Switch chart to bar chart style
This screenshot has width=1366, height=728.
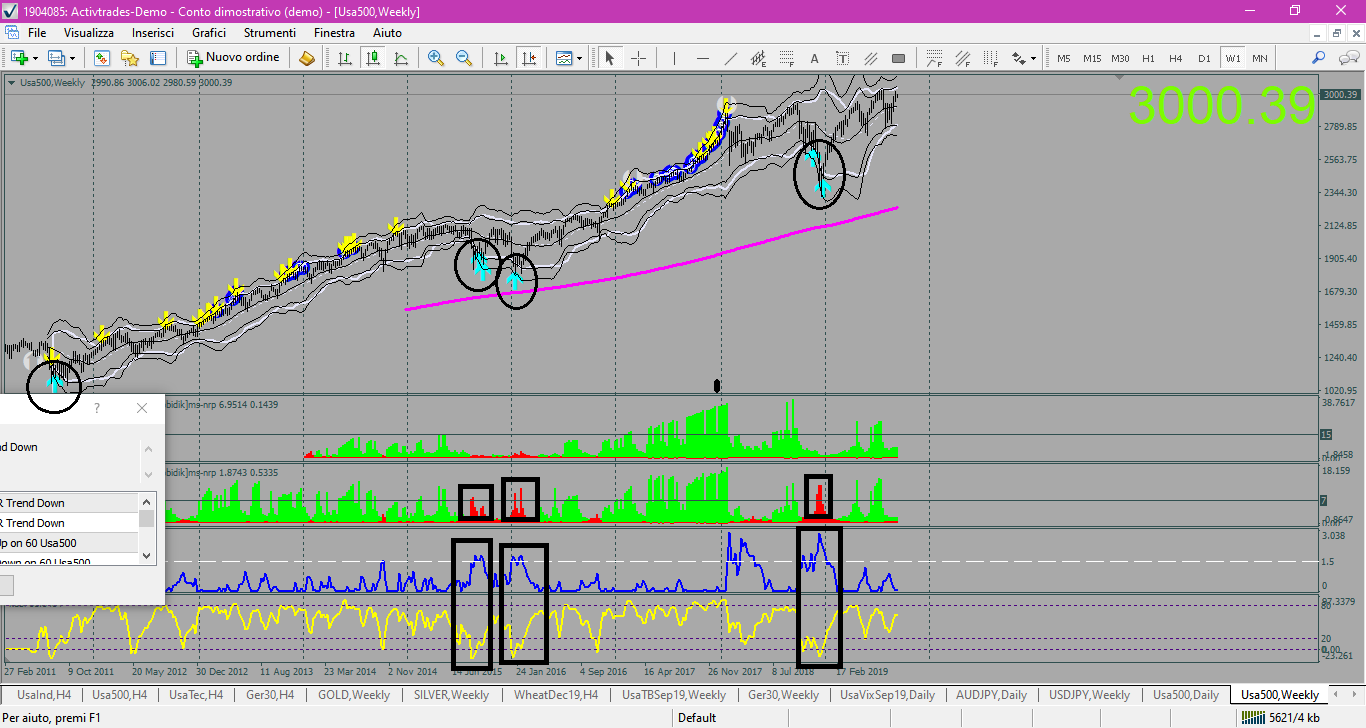[345, 58]
